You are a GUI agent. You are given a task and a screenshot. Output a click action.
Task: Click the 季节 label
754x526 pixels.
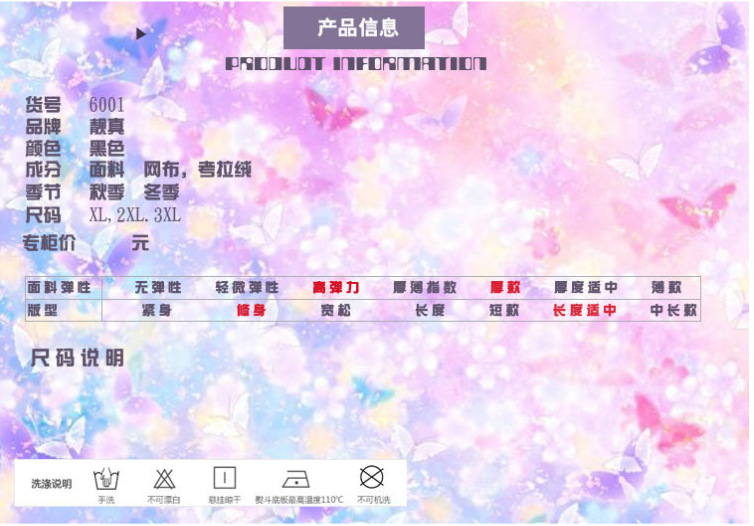[43, 192]
